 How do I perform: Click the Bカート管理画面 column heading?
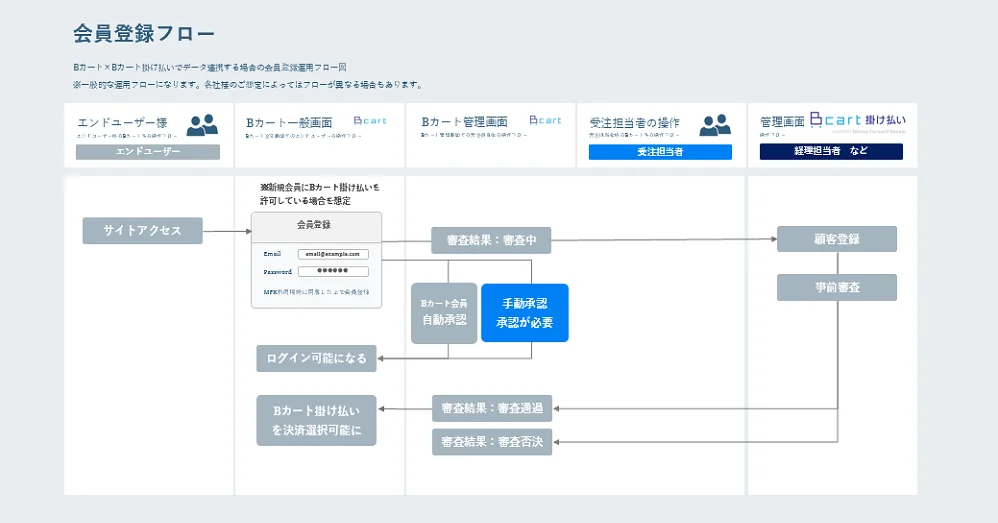pyautogui.click(x=465, y=122)
